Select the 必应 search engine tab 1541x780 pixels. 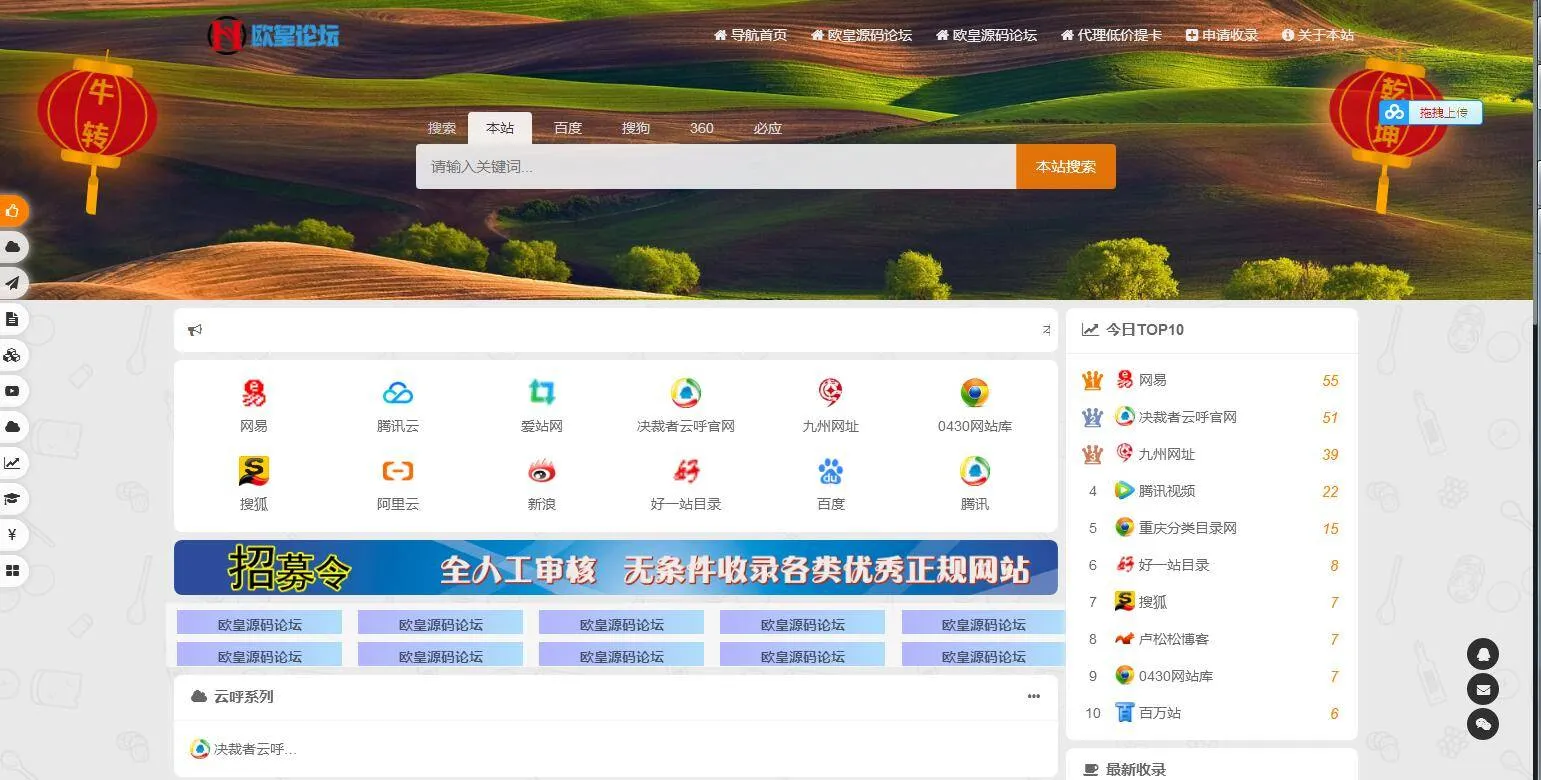tap(768, 128)
